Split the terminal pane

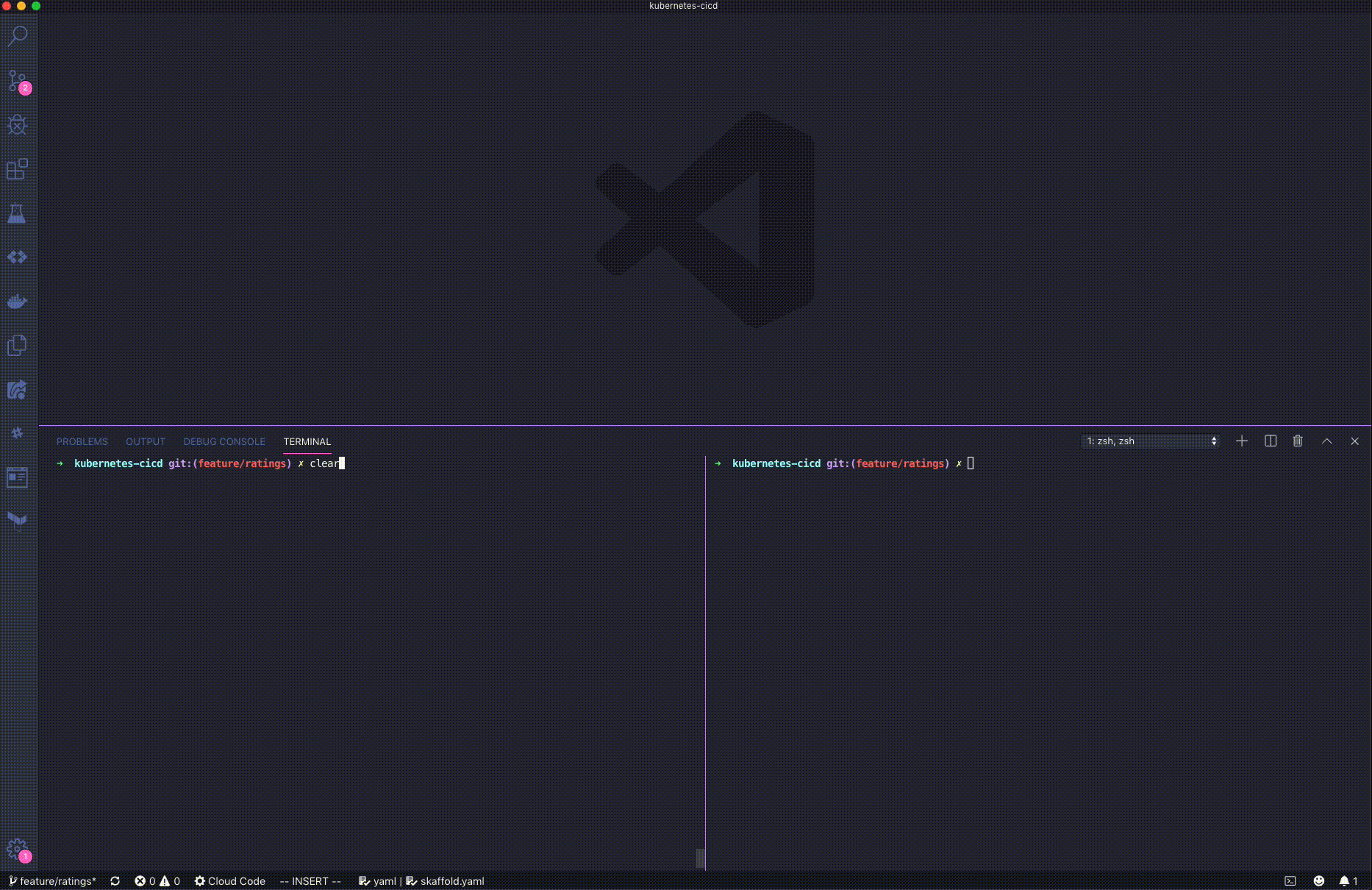coord(1271,441)
